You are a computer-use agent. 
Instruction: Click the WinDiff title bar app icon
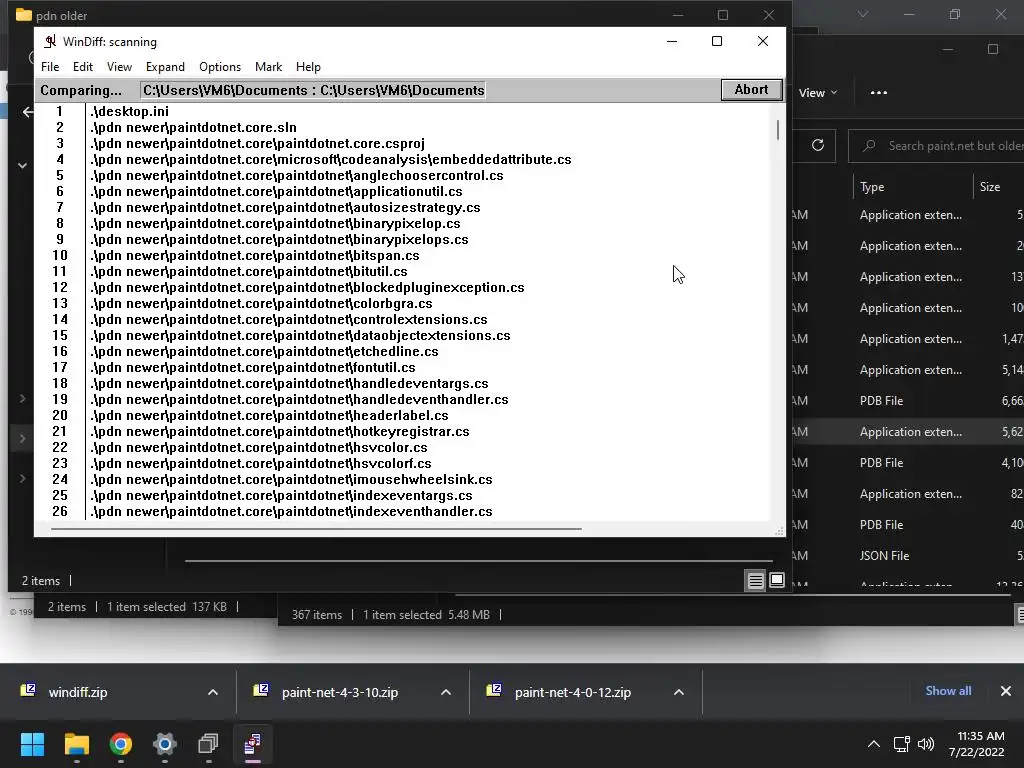pyautogui.click(x=50, y=42)
